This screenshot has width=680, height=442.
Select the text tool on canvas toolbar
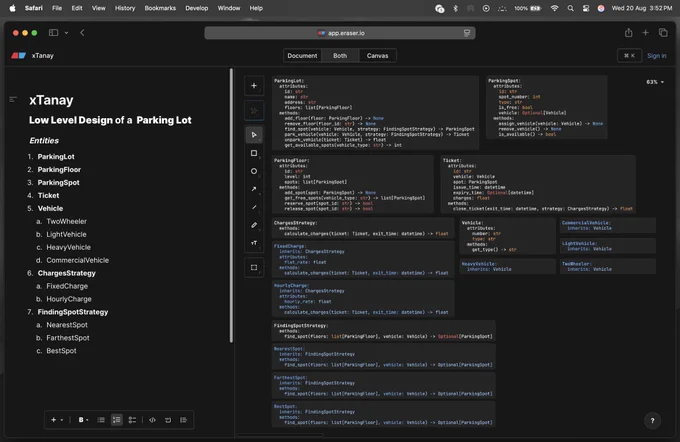click(254, 243)
